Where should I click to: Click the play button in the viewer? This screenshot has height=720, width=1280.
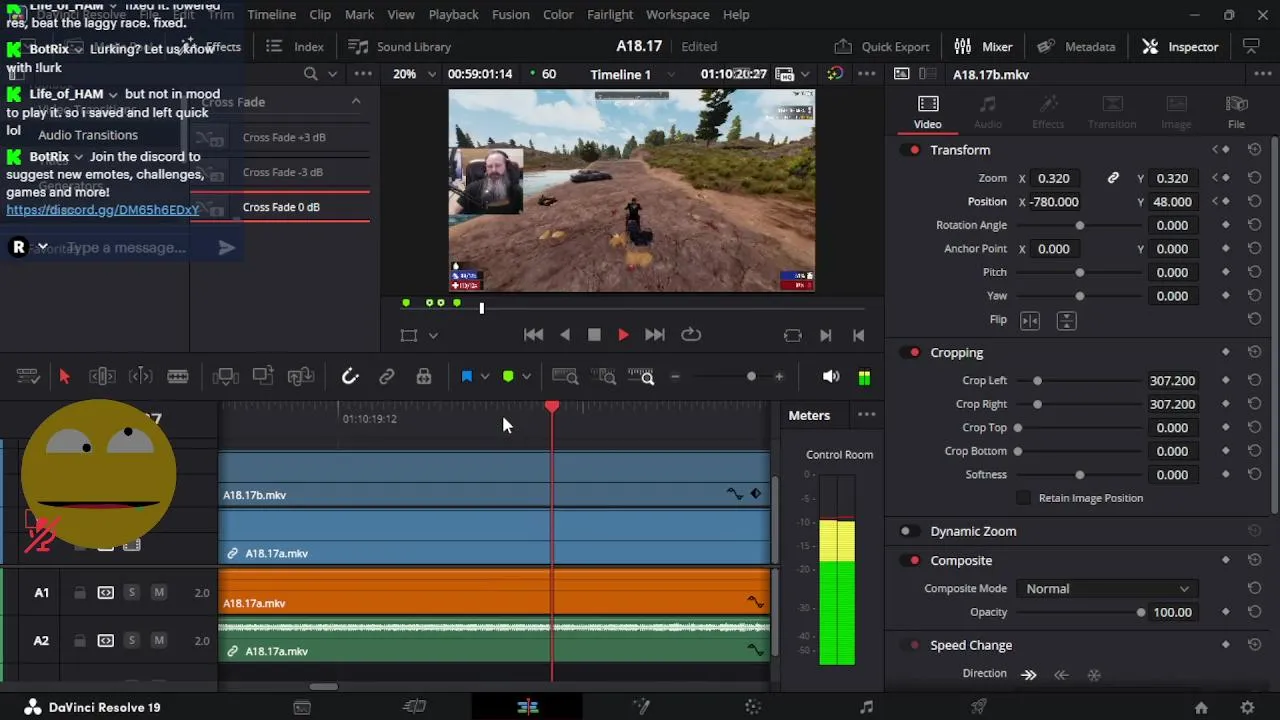623,335
